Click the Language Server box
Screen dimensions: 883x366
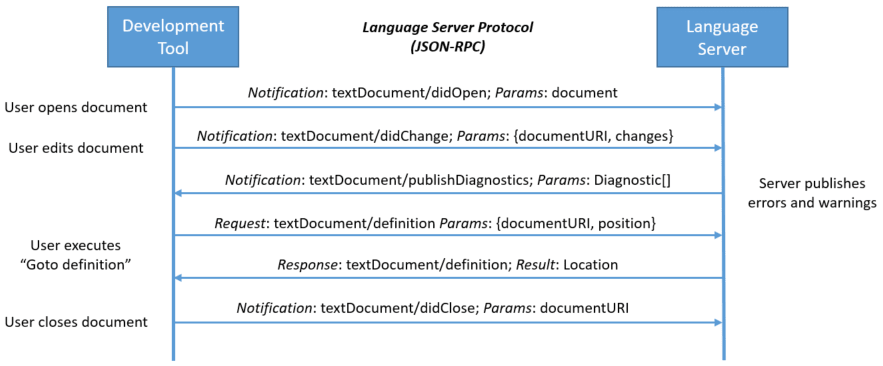point(723,37)
